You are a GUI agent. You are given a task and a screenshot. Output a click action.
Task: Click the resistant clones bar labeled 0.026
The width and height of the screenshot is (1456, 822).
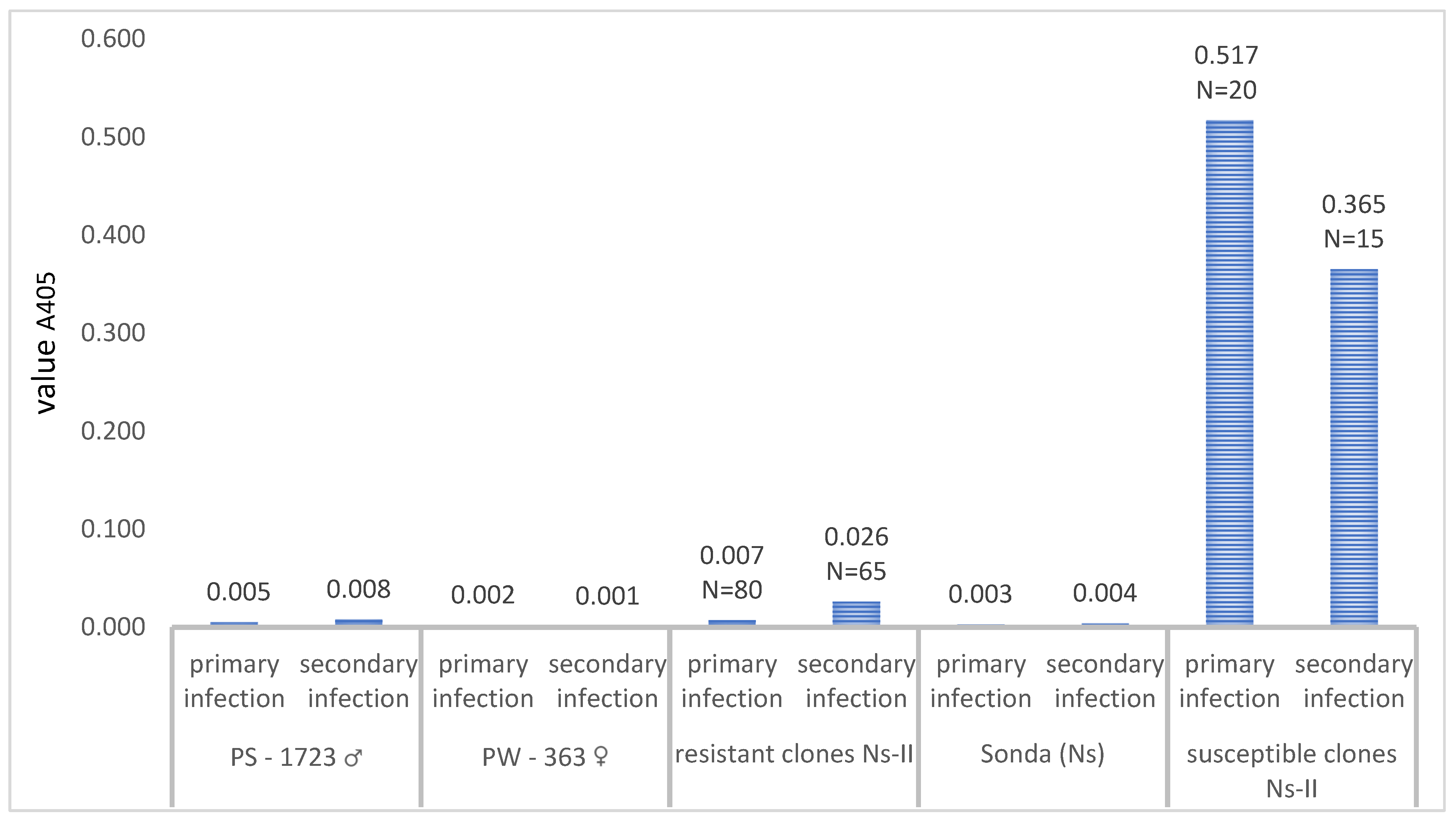point(856,613)
